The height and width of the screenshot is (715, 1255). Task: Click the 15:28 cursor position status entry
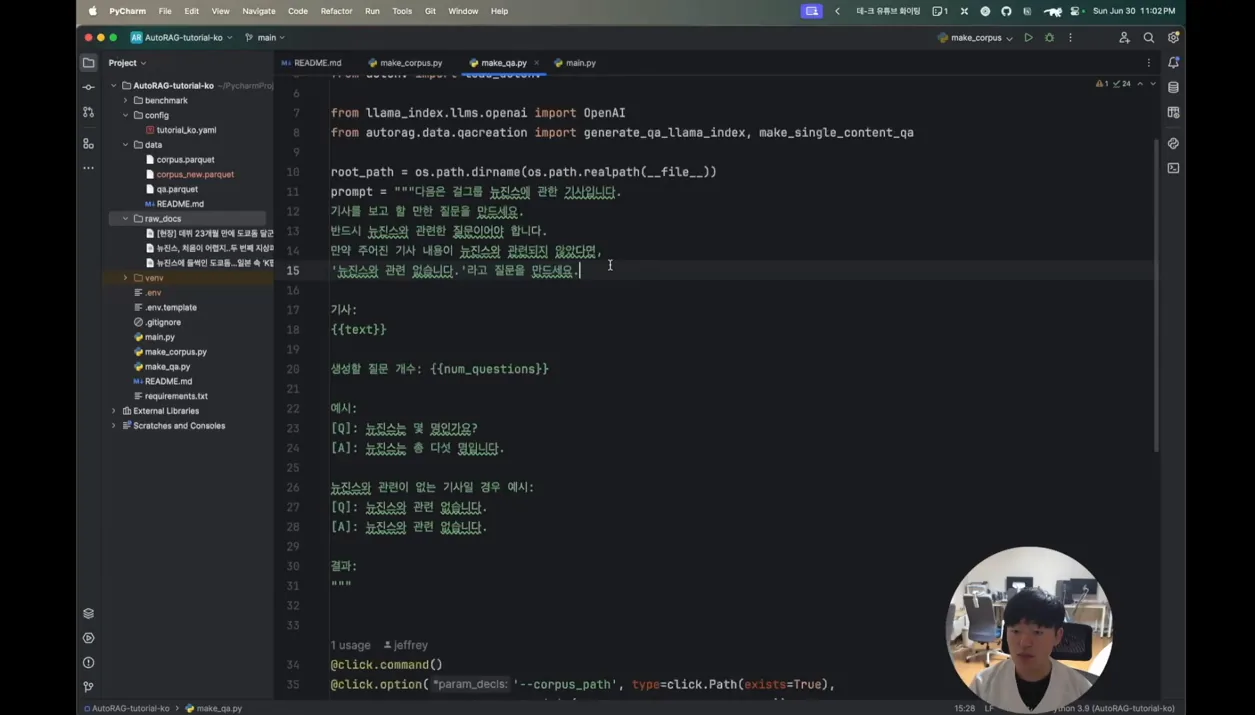(964, 708)
